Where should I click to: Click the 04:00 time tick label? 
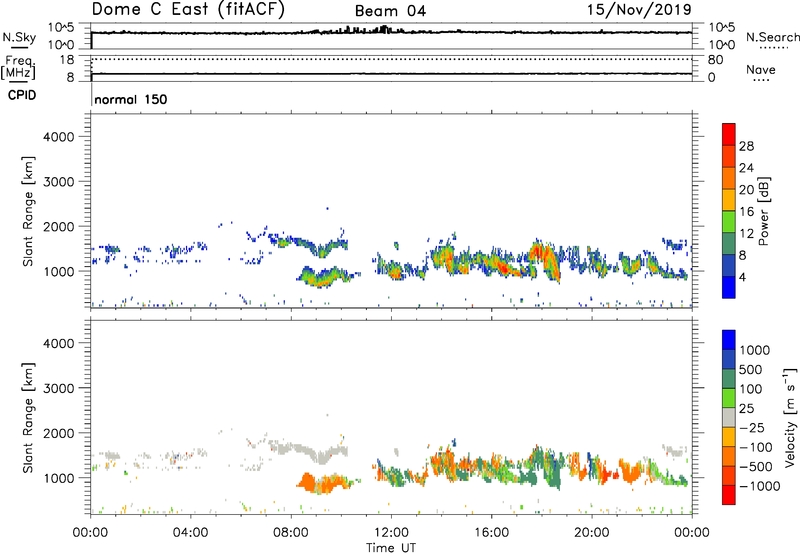pyautogui.click(x=191, y=533)
